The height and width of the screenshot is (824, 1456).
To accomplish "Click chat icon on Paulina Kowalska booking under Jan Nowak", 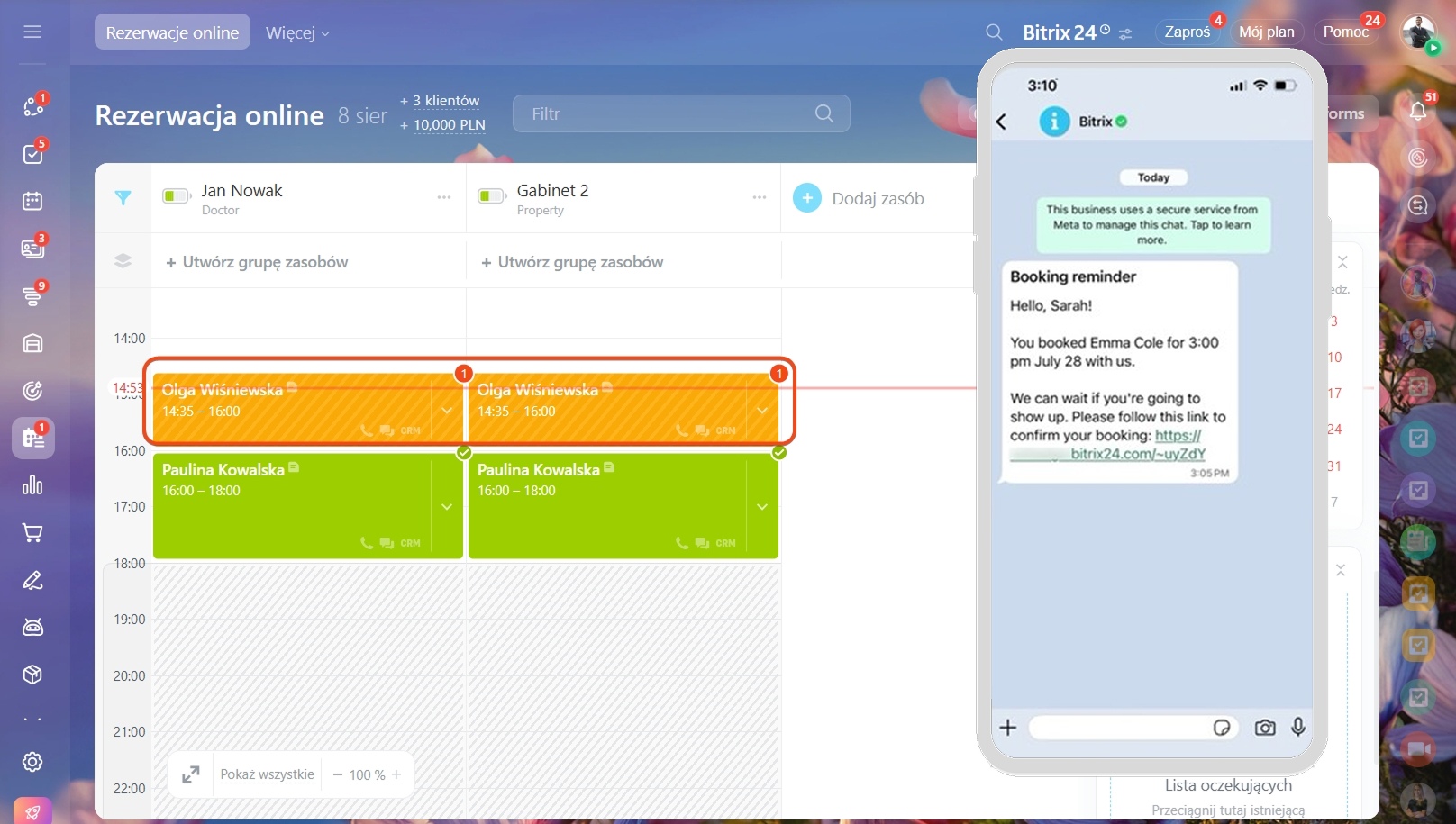I will click(387, 543).
